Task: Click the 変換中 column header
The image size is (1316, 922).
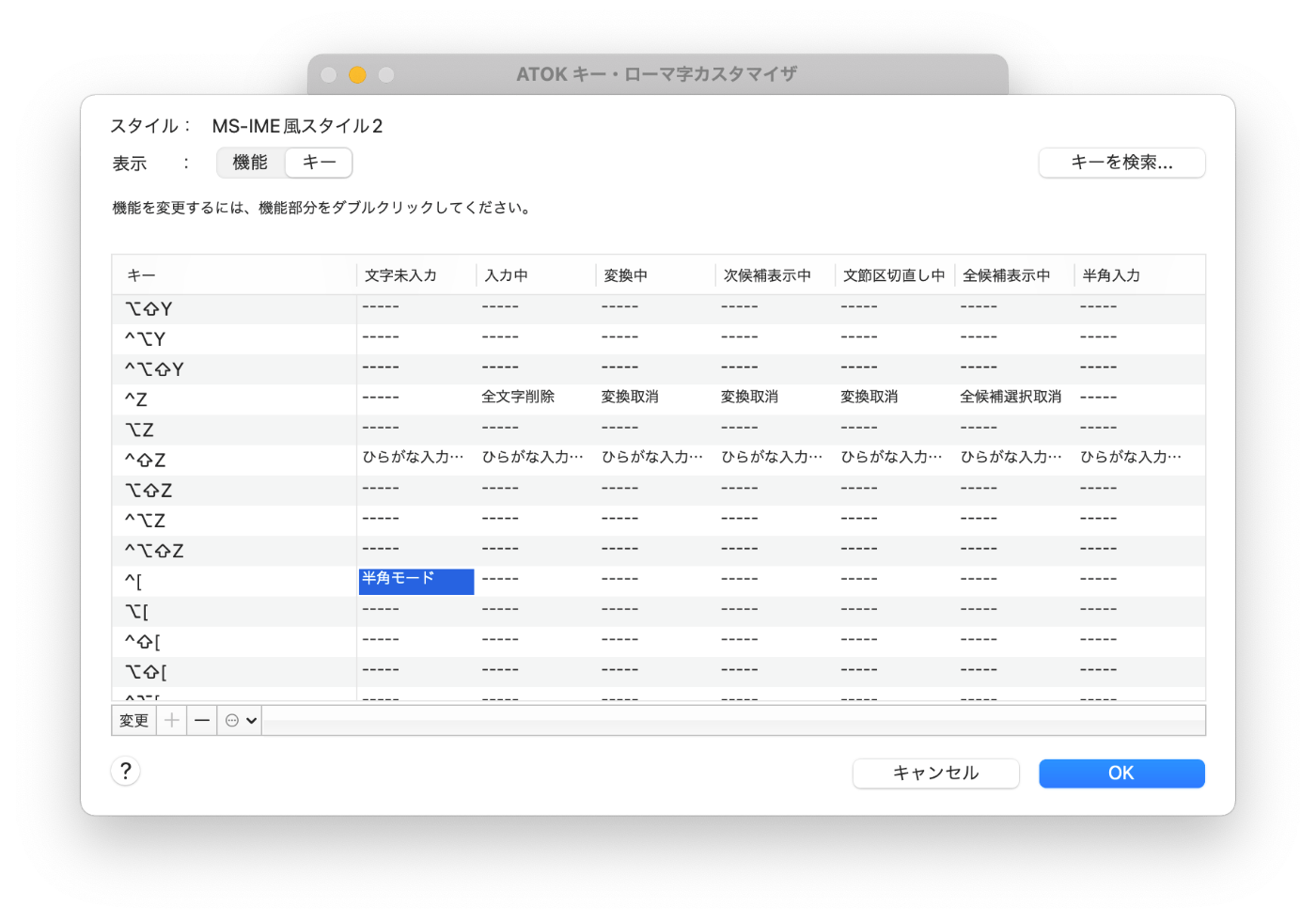Action: [655, 275]
